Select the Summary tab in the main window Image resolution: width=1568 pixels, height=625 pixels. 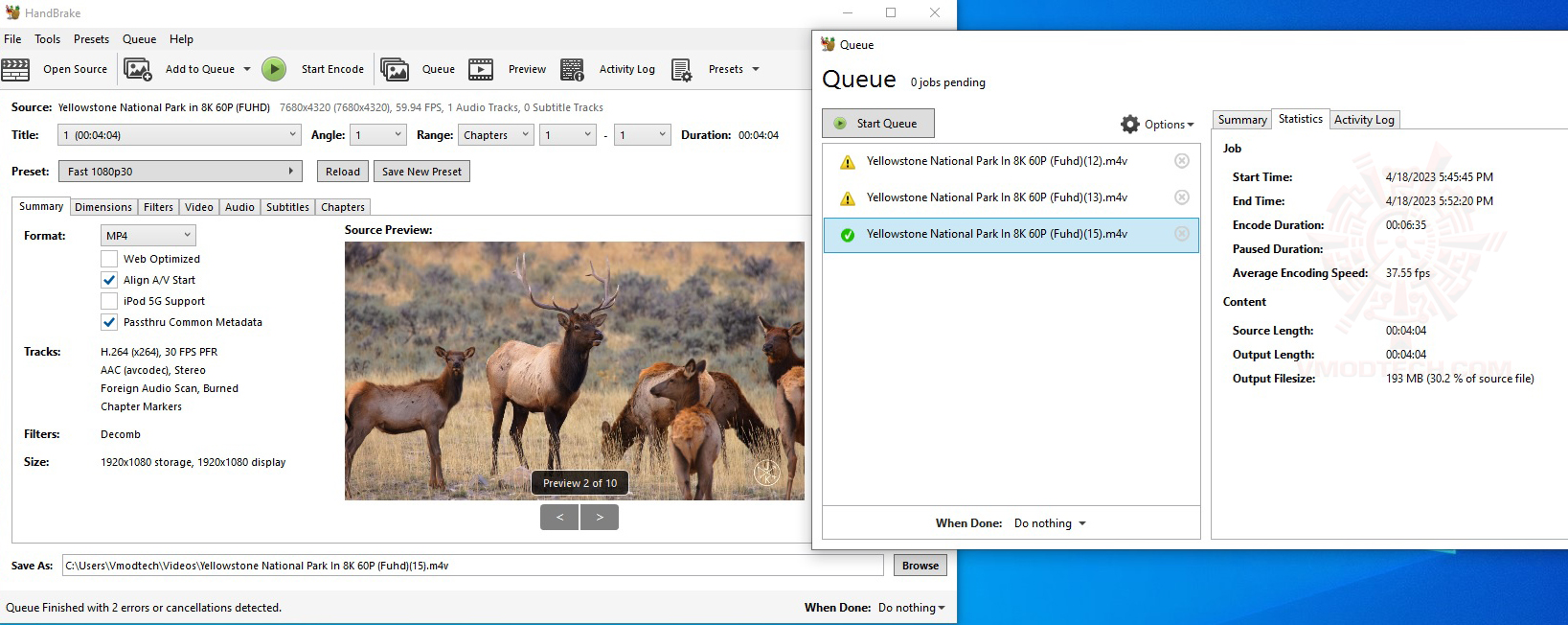pos(41,206)
